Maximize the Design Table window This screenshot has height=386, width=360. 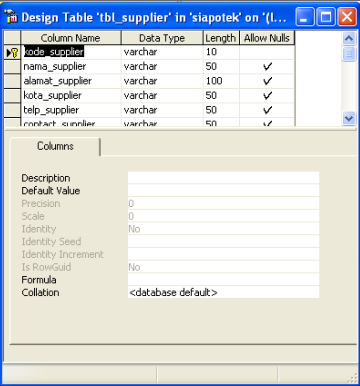pyautogui.click(x=326, y=17)
